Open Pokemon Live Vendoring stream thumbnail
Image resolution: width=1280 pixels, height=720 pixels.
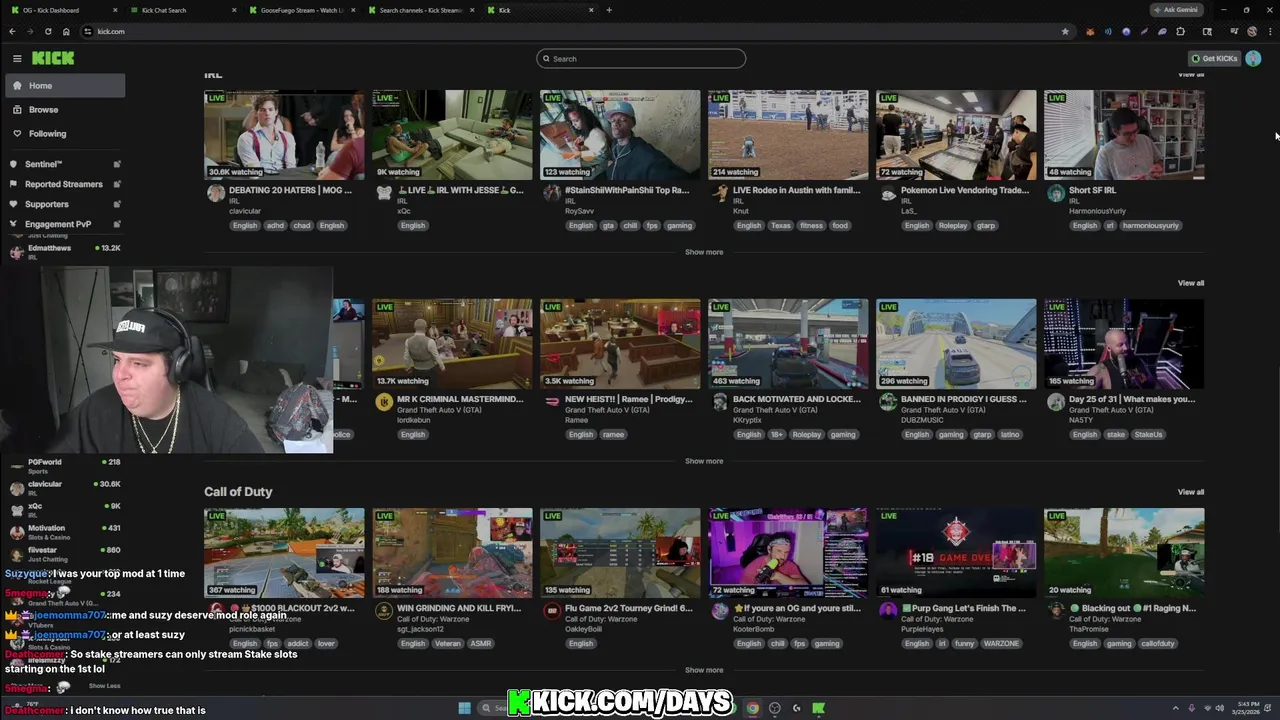click(x=956, y=135)
